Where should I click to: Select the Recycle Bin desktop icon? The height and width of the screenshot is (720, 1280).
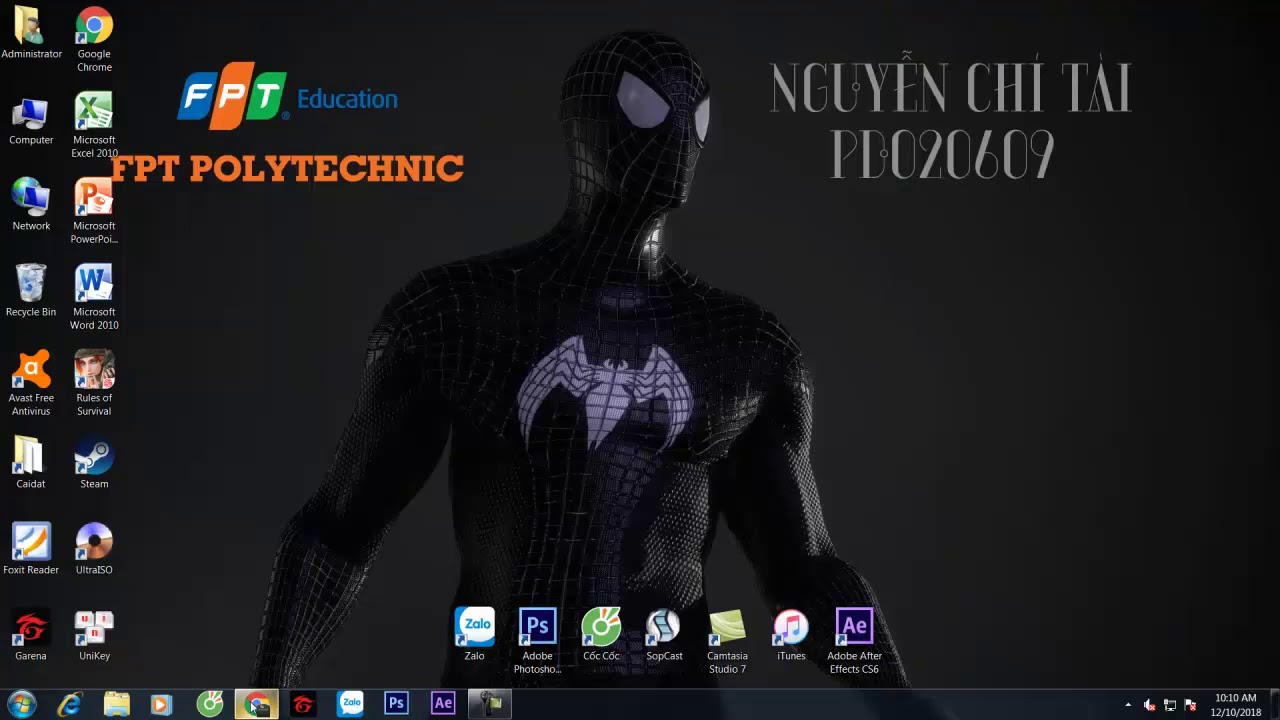click(x=31, y=291)
